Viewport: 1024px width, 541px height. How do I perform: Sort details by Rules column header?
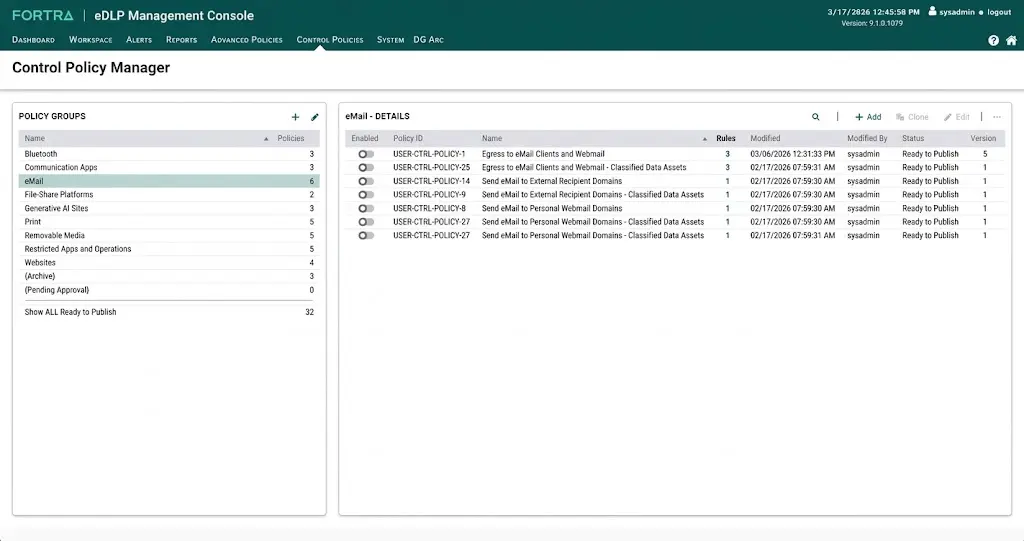(726, 139)
